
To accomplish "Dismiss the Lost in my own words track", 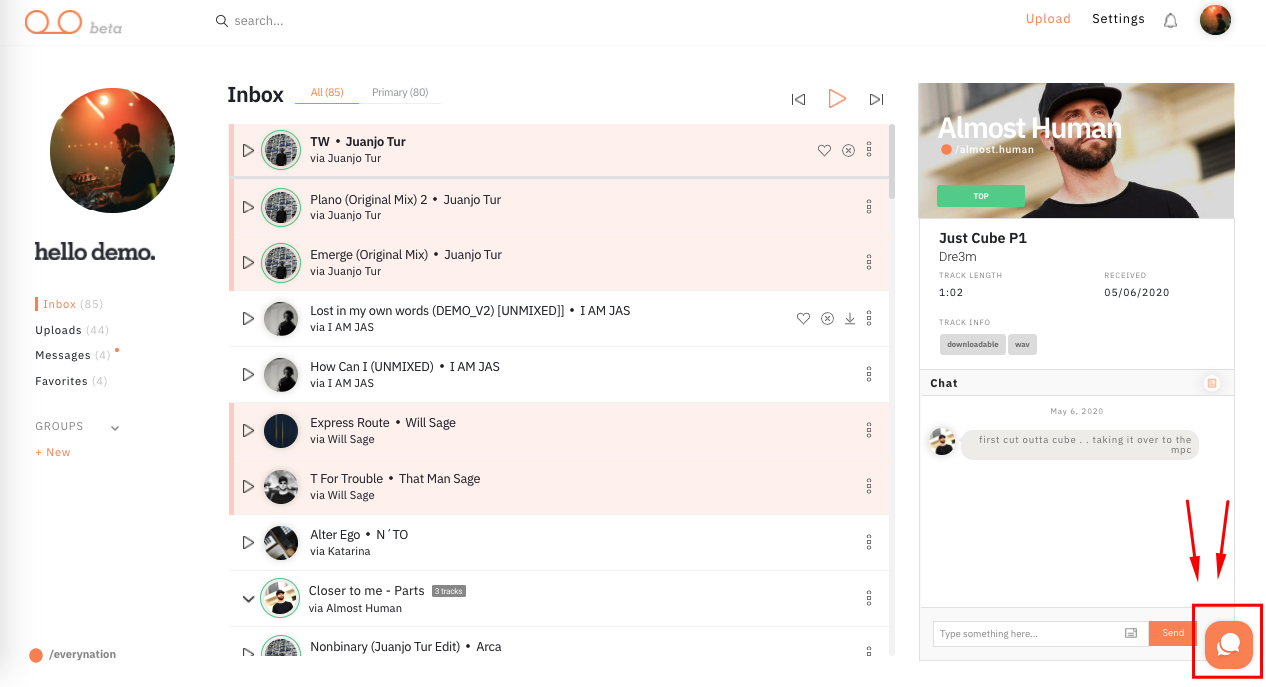I will pyautogui.click(x=827, y=319).
